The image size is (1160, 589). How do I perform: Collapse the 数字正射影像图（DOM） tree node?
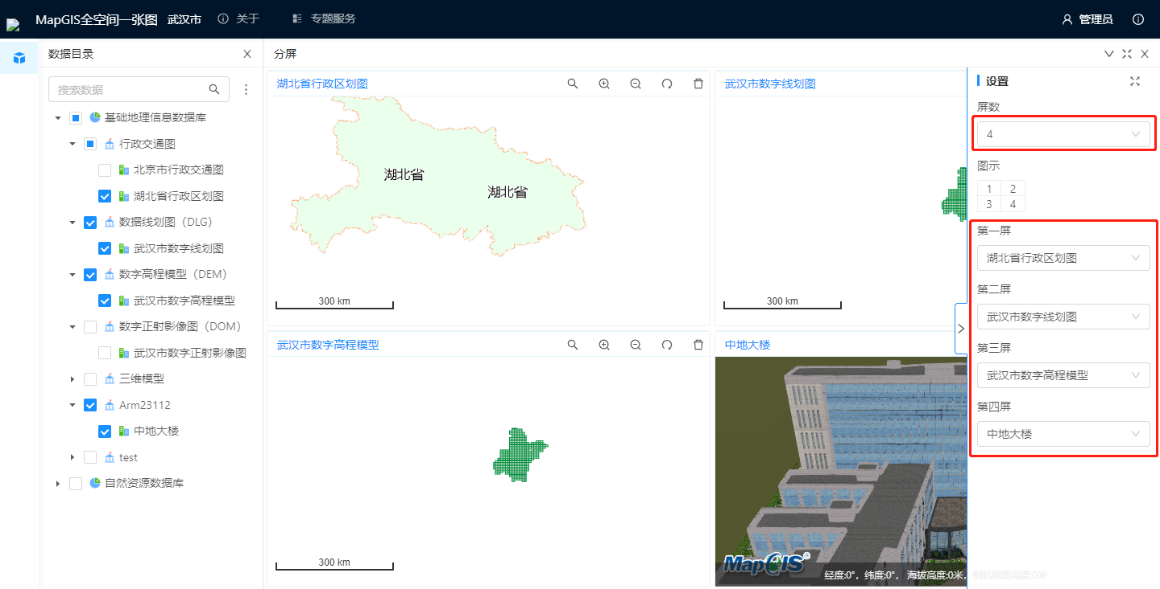72,326
